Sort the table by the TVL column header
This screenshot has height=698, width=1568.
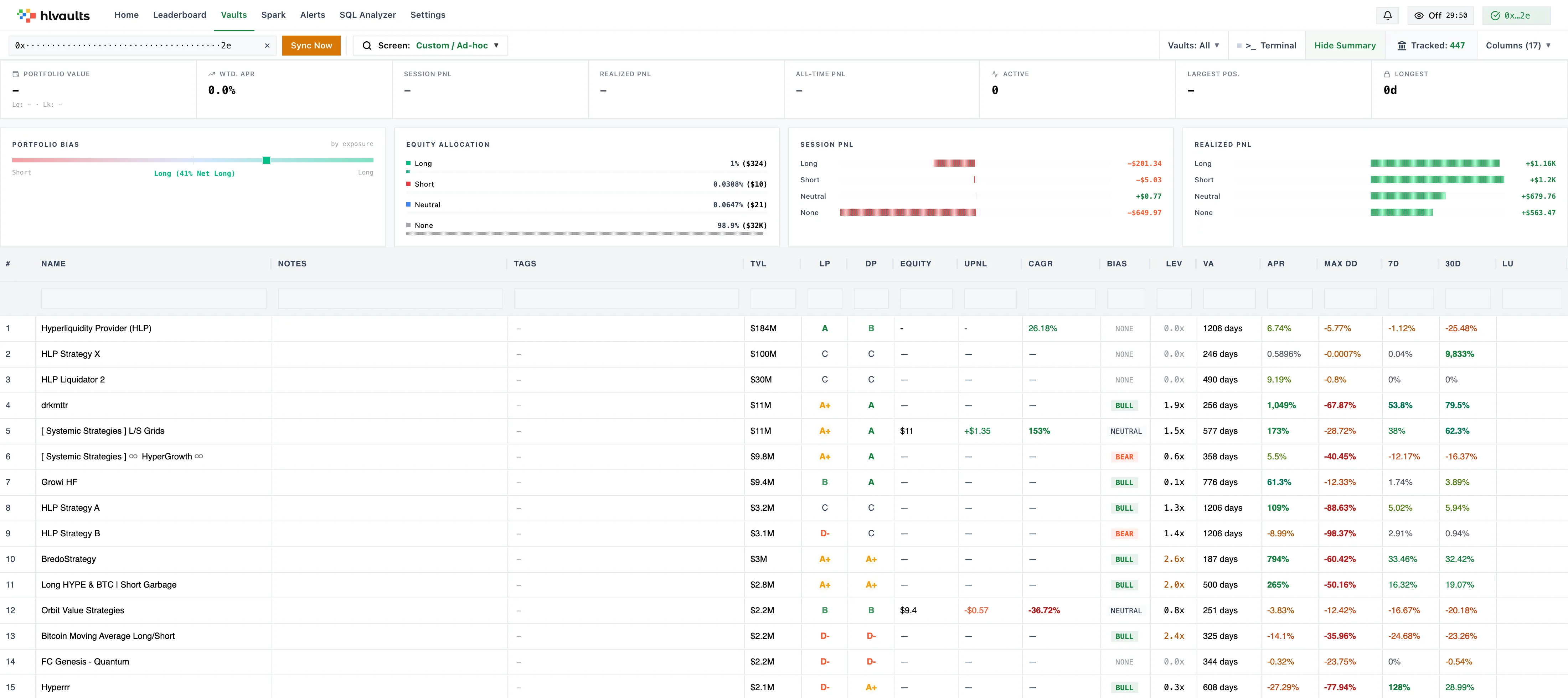758,264
